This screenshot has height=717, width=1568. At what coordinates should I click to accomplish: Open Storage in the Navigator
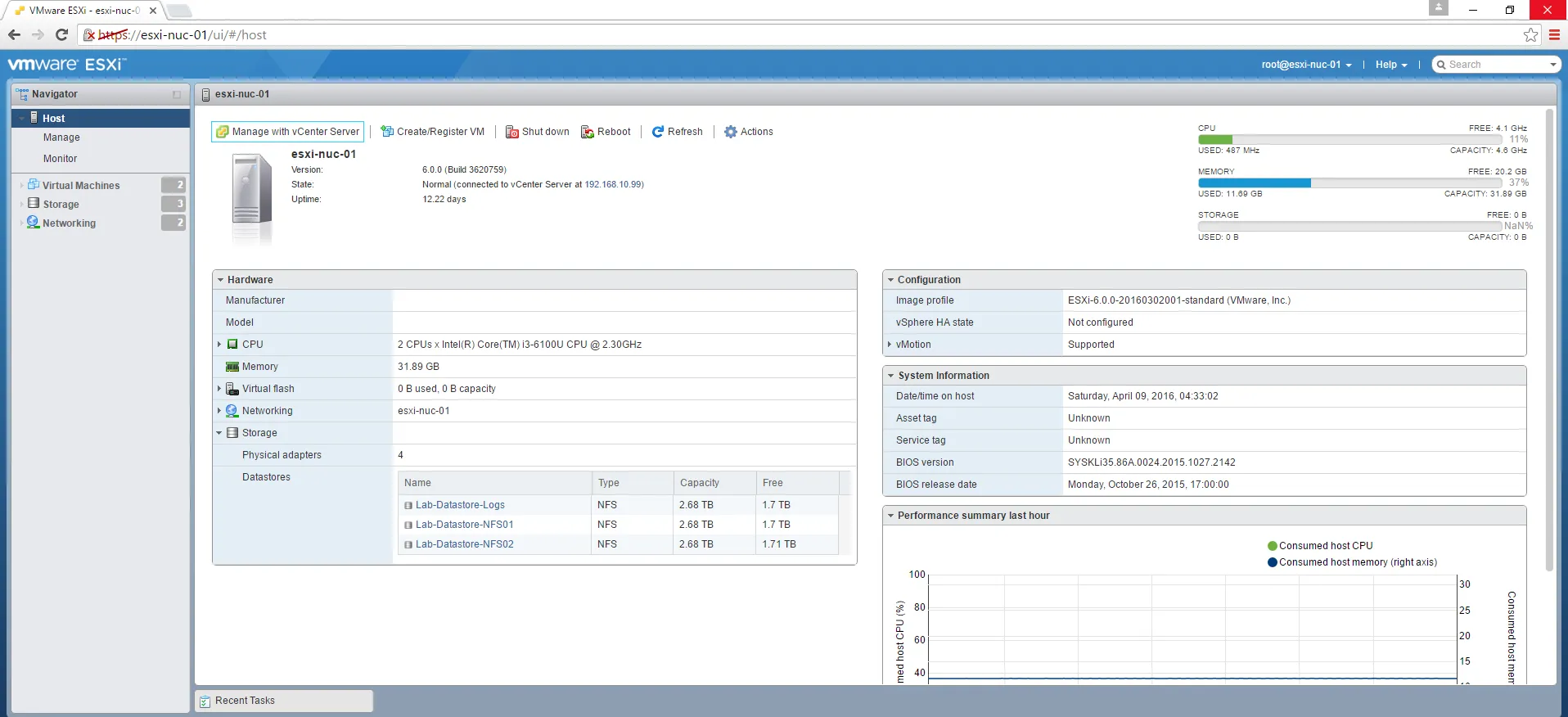click(x=61, y=205)
